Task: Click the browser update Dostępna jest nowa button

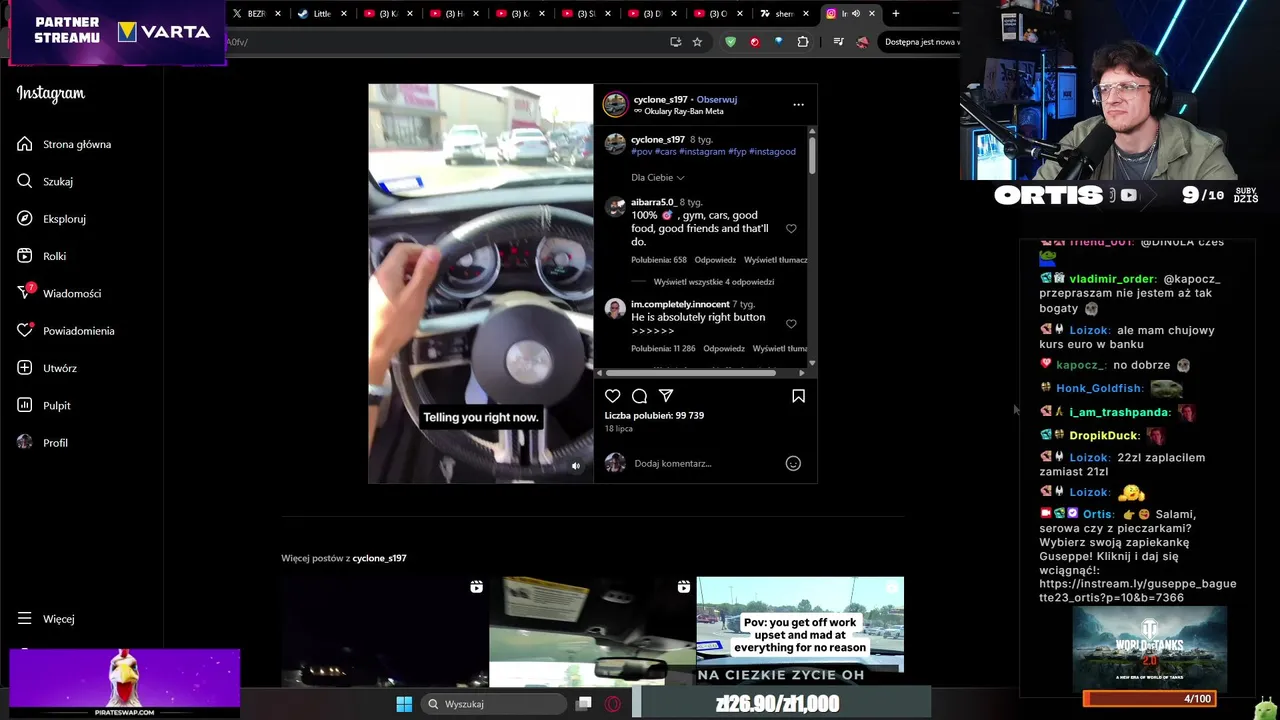Action: pos(920,42)
